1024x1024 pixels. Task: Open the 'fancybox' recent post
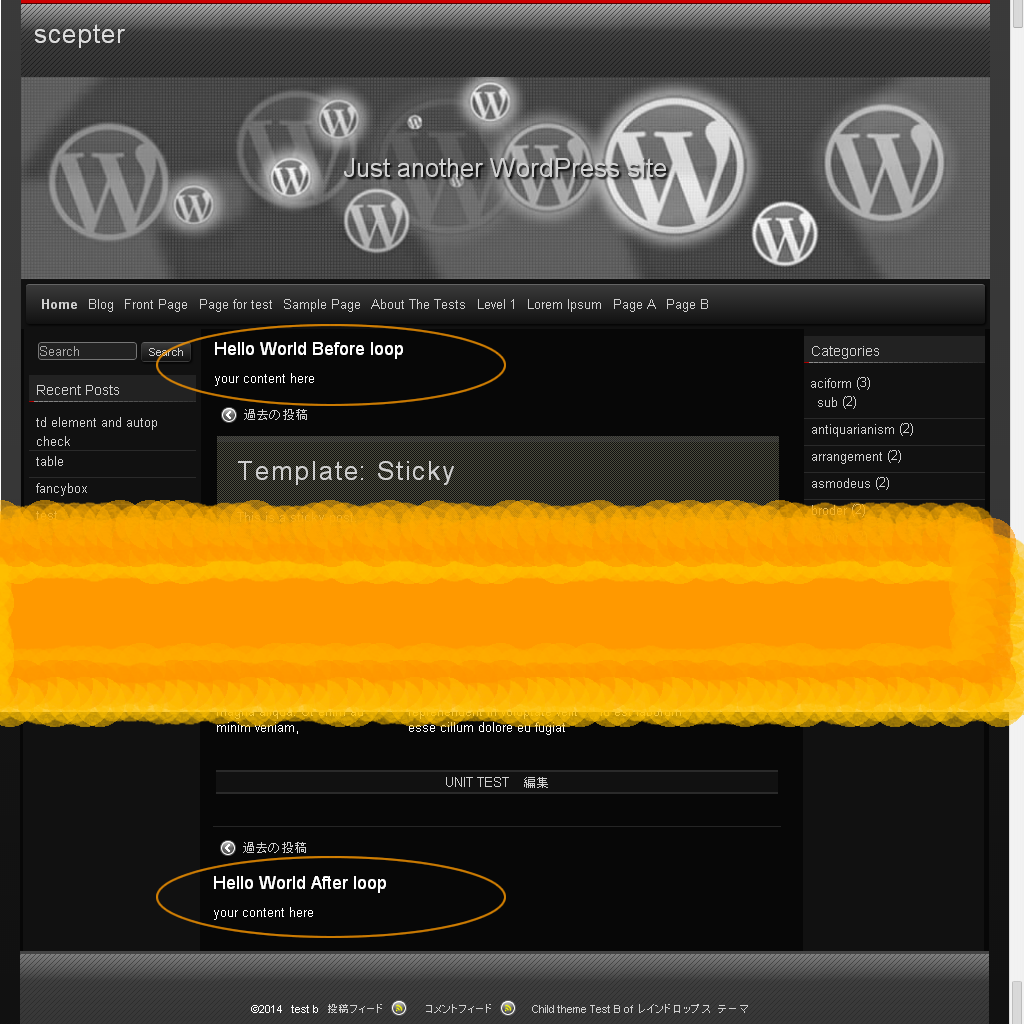[61, 488]
